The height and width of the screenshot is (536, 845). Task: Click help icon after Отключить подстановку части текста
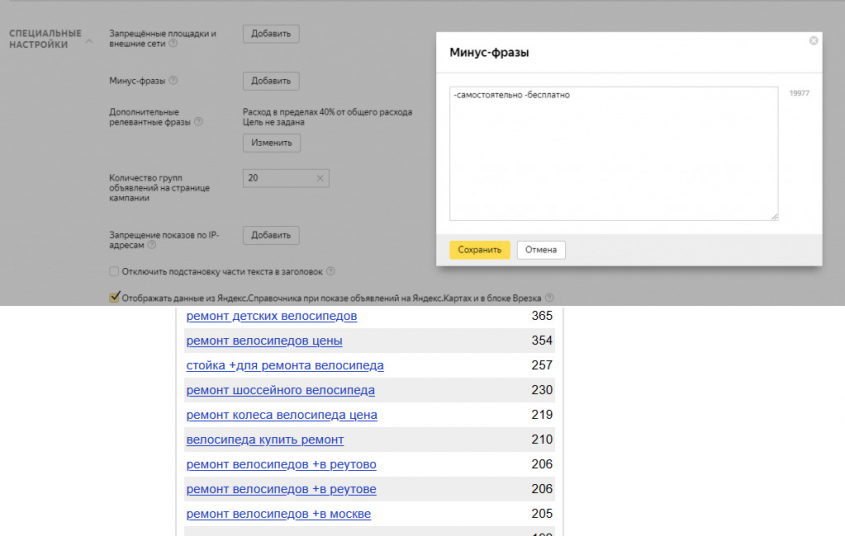[x=331, y=271]
